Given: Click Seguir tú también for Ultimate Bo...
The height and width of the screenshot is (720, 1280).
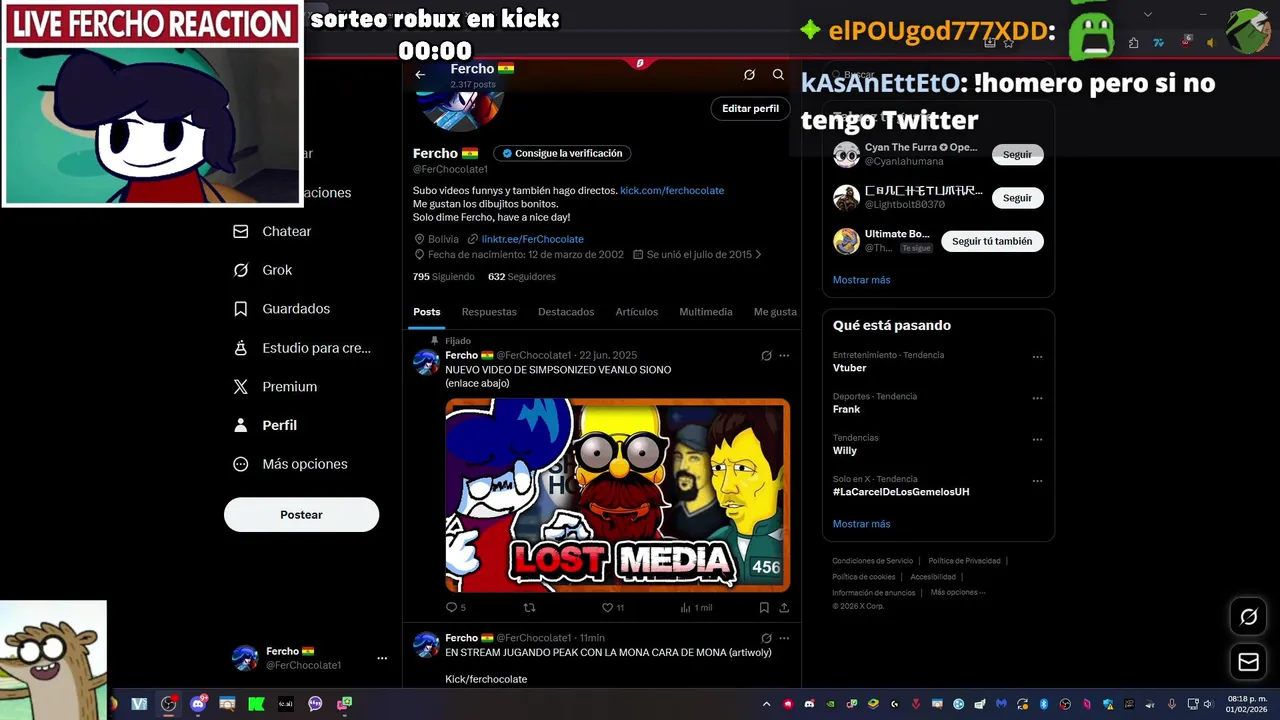Looking at the screenshot, I should coord(992,241).
